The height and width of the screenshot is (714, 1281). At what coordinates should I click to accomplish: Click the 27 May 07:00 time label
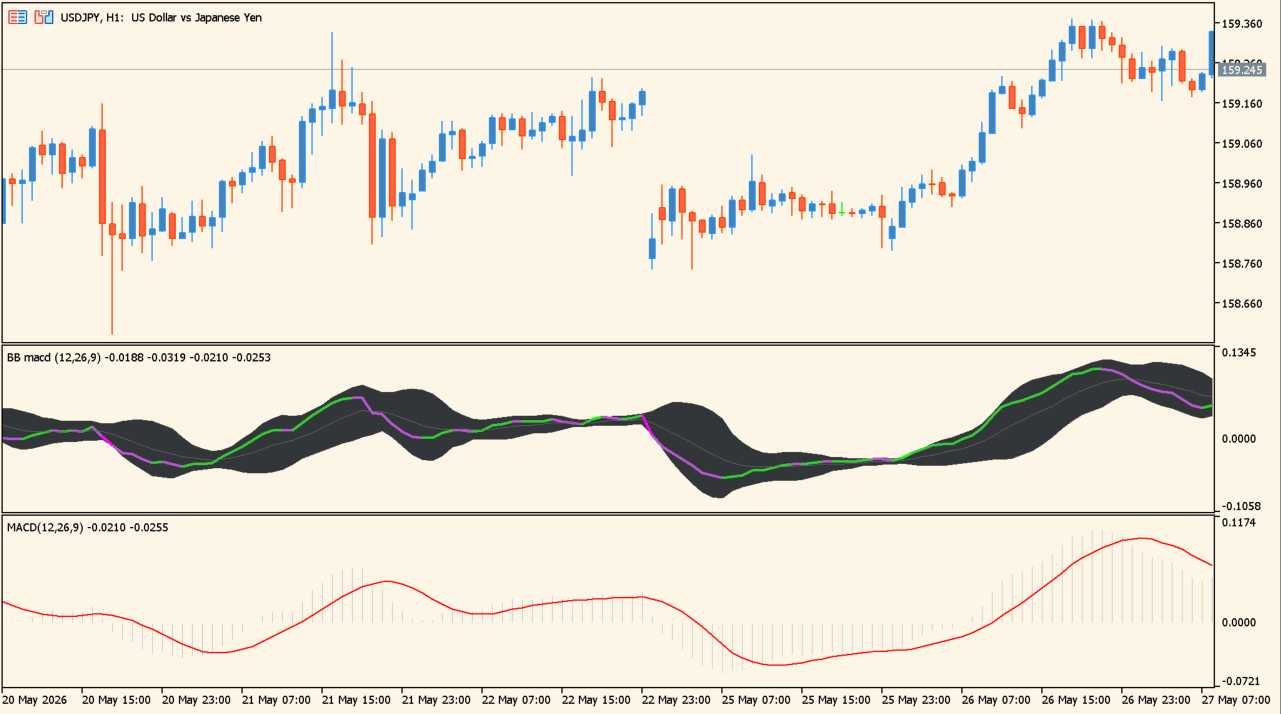[x=1236, y=699]
